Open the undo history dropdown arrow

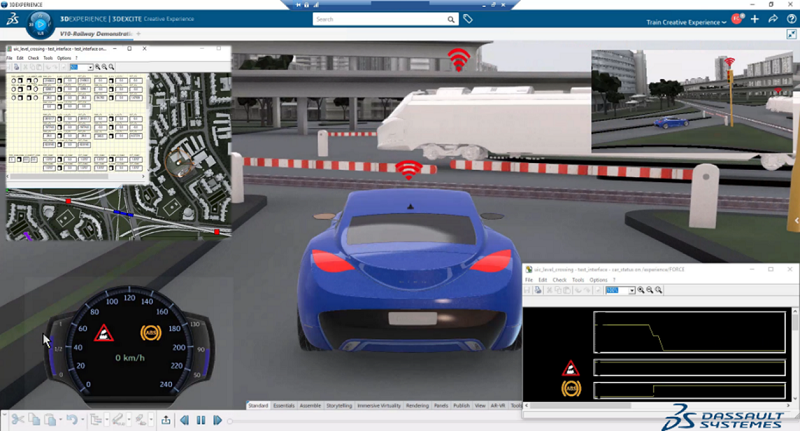tap(81, 420)
